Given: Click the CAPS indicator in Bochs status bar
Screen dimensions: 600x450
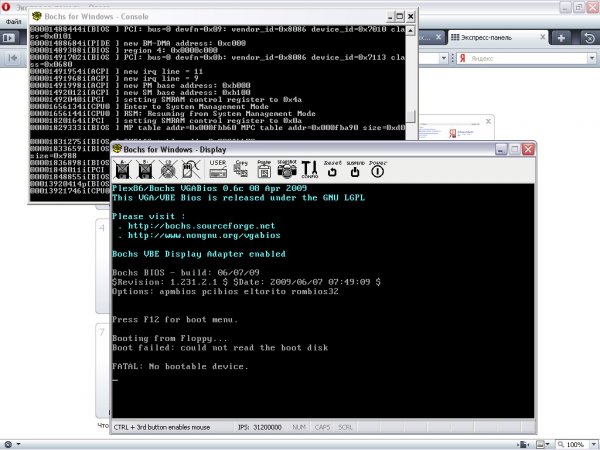Looking at the screenshot, I should coord(322,427).
